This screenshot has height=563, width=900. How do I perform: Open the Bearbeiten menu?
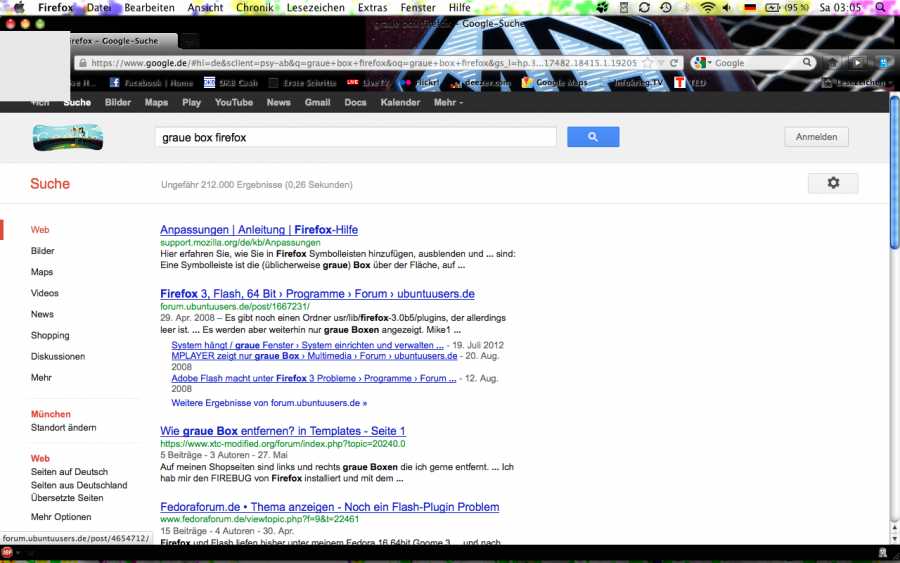(x=149, y=7)
